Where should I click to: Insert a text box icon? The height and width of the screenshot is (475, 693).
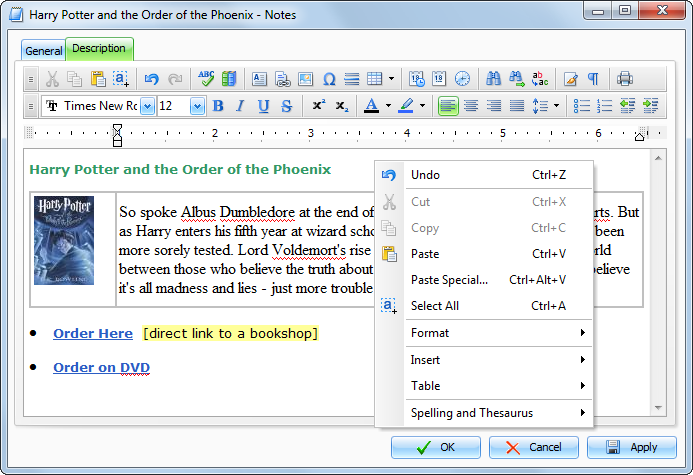pyautogui.click(x=259, y=79)
